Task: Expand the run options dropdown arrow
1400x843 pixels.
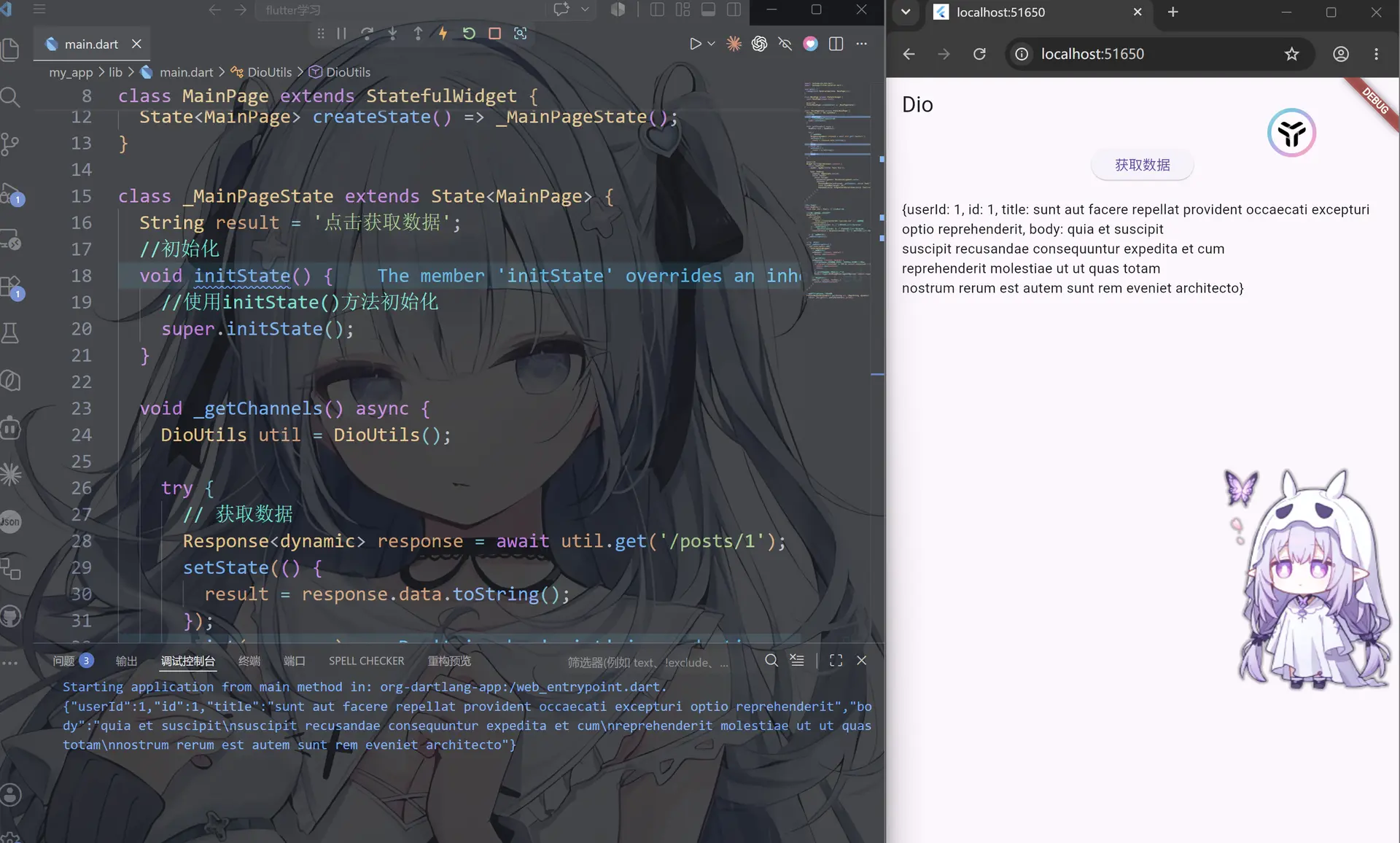Action: (712, 44)
